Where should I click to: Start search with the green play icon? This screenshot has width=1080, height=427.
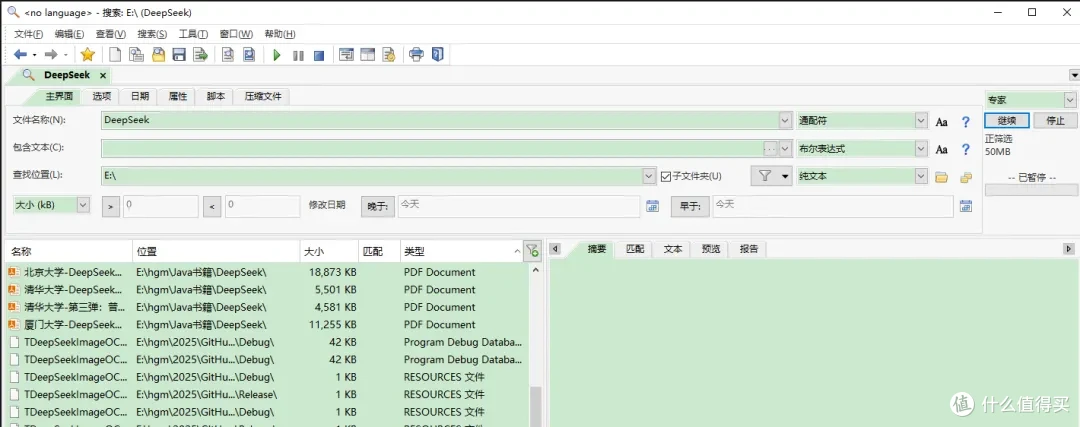(277, 55)
